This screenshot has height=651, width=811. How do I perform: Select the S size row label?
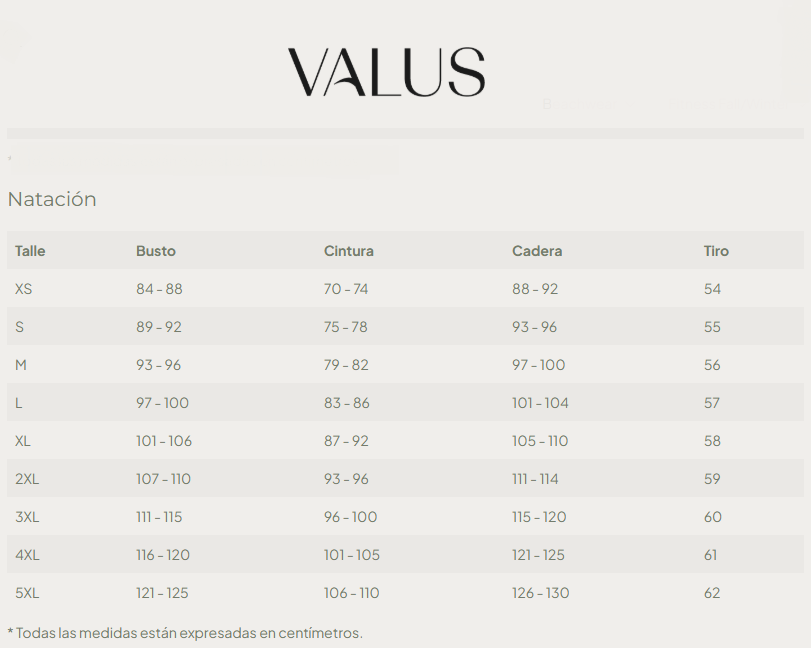(x=20, y=327)
